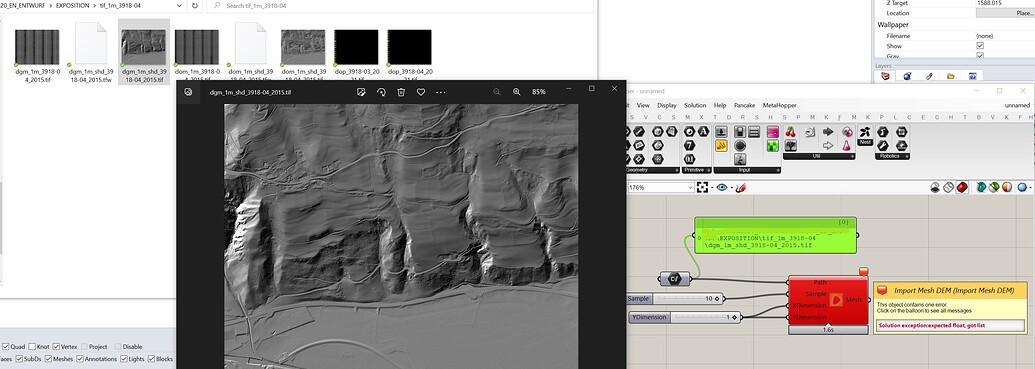
Task: Click the Place location button
Action: (x=1005, y=13)
